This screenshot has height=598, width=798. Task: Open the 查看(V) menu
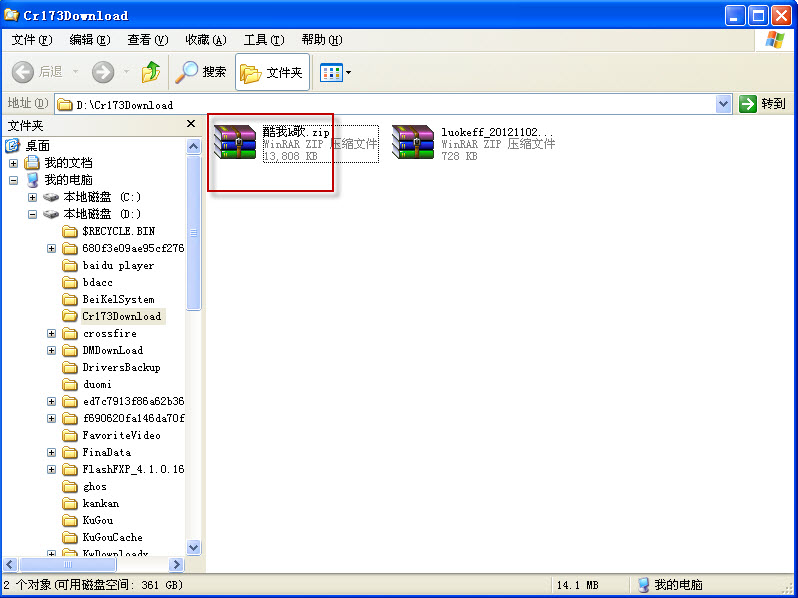(x=148, y=40)
